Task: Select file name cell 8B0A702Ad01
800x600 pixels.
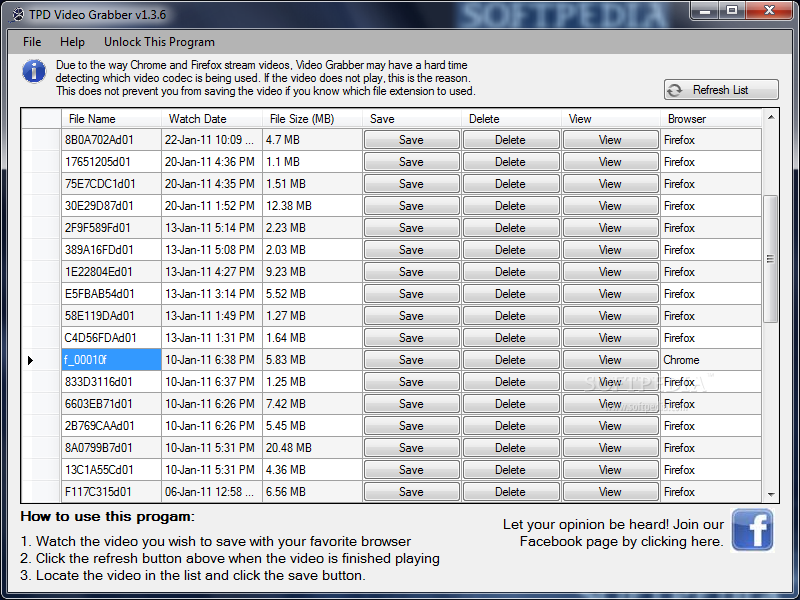Action: (111, 140)
